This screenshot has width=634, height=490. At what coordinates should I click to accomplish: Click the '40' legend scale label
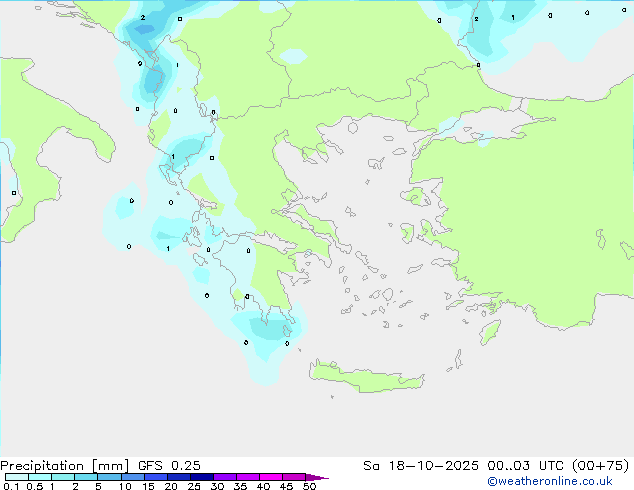pos(263,486)
